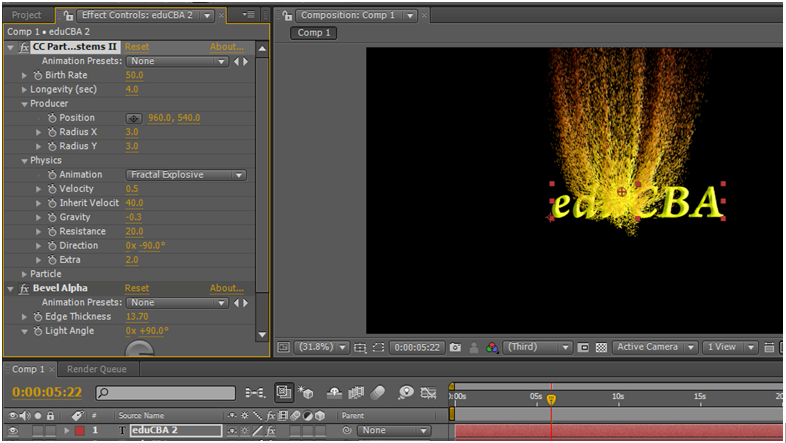Click Birth Rate value 50.0

[x=134, y=76]
